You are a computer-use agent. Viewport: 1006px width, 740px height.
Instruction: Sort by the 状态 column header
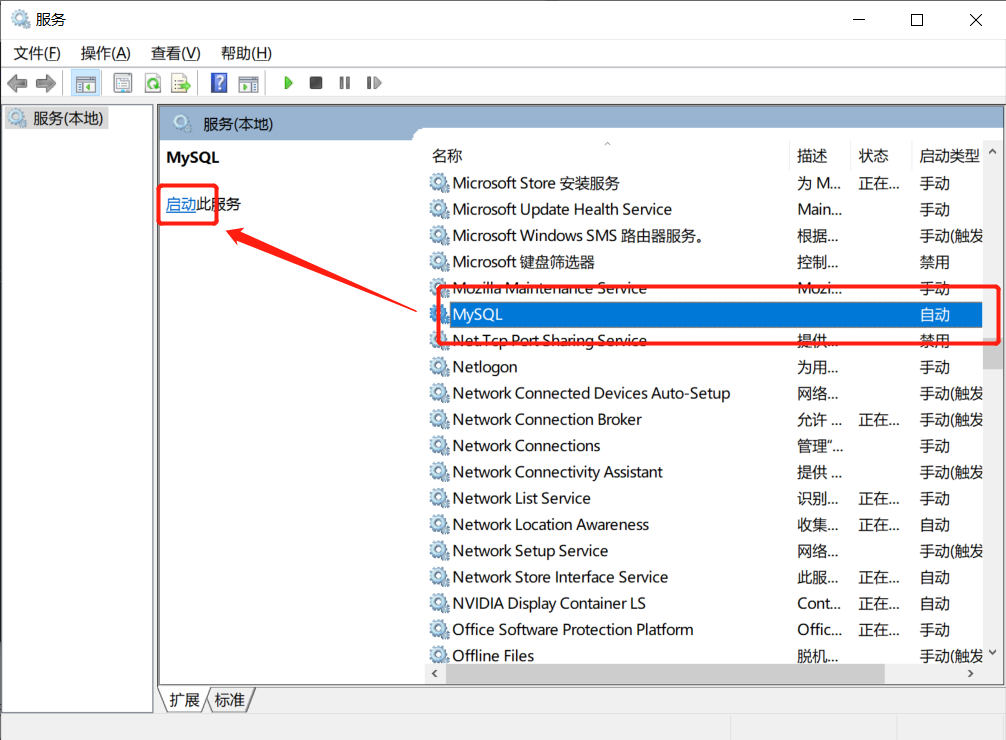coord(880,156)
